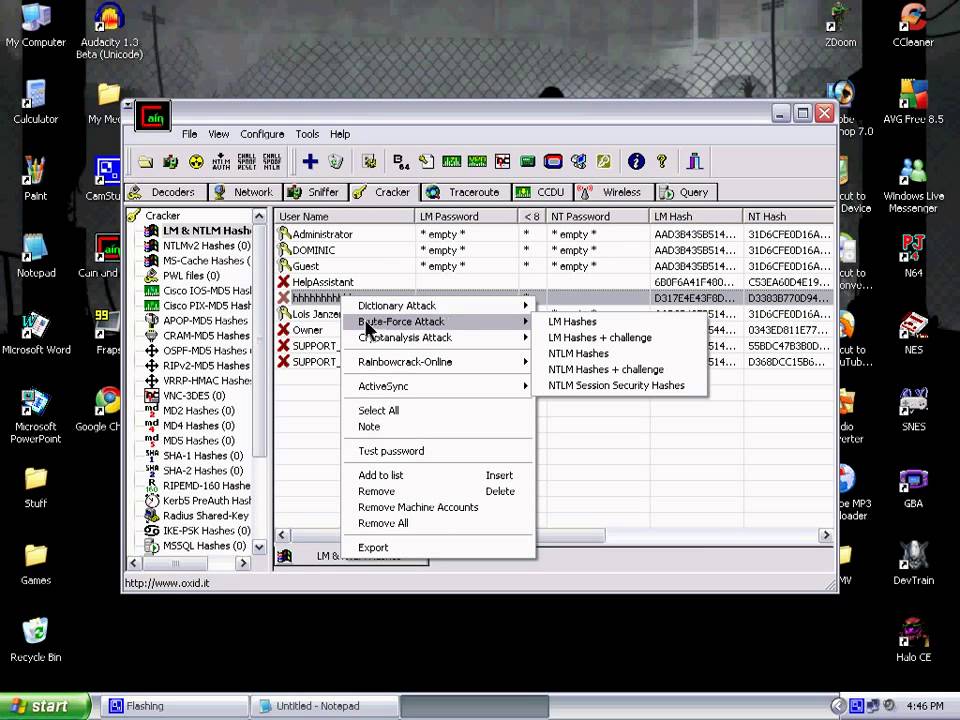Click the NTLM AUTH toolbar icon
The image size is (960, 720).
[221, 162]
